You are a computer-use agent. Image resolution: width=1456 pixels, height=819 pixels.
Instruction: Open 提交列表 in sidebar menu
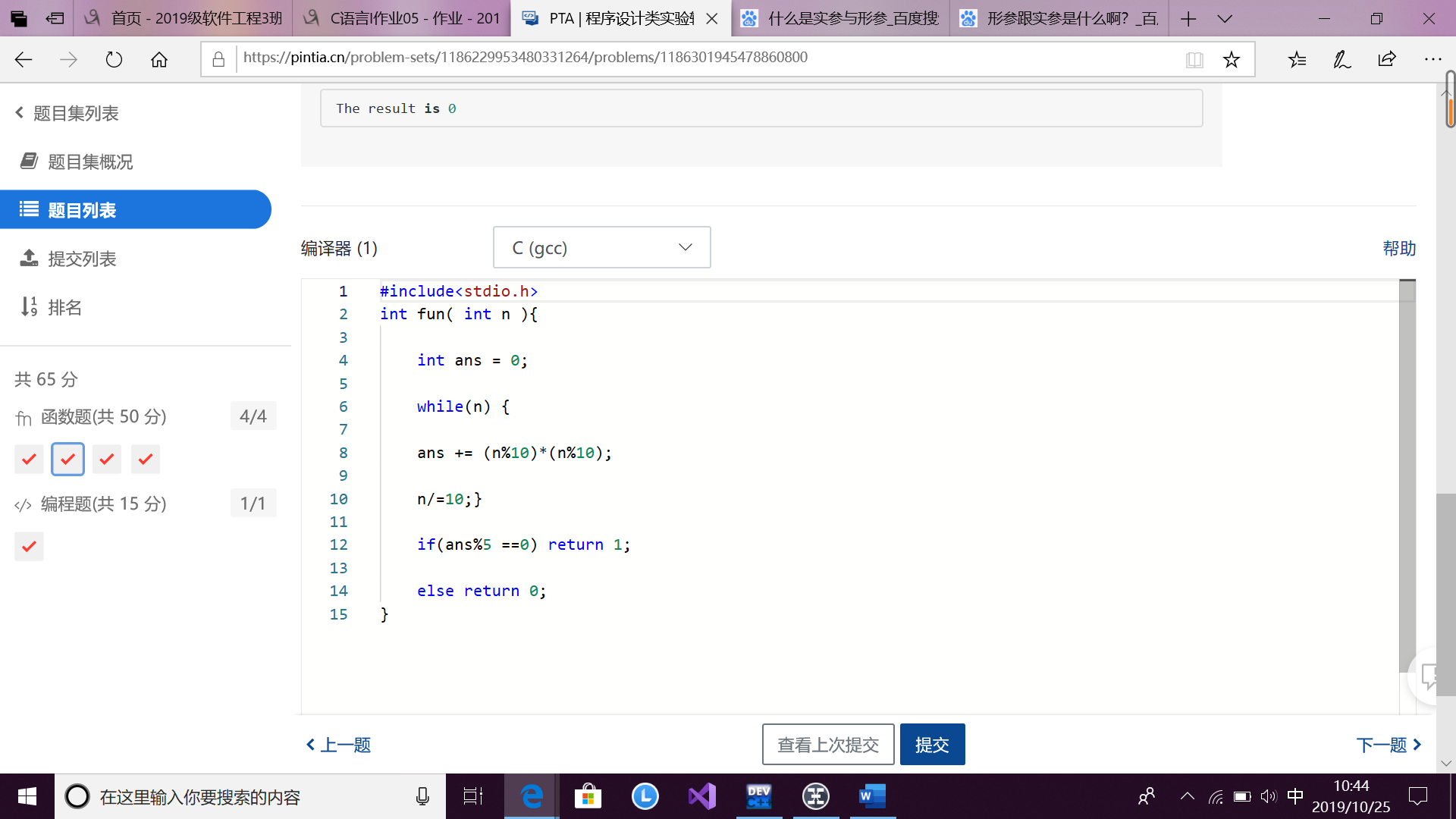pos(82,259)
